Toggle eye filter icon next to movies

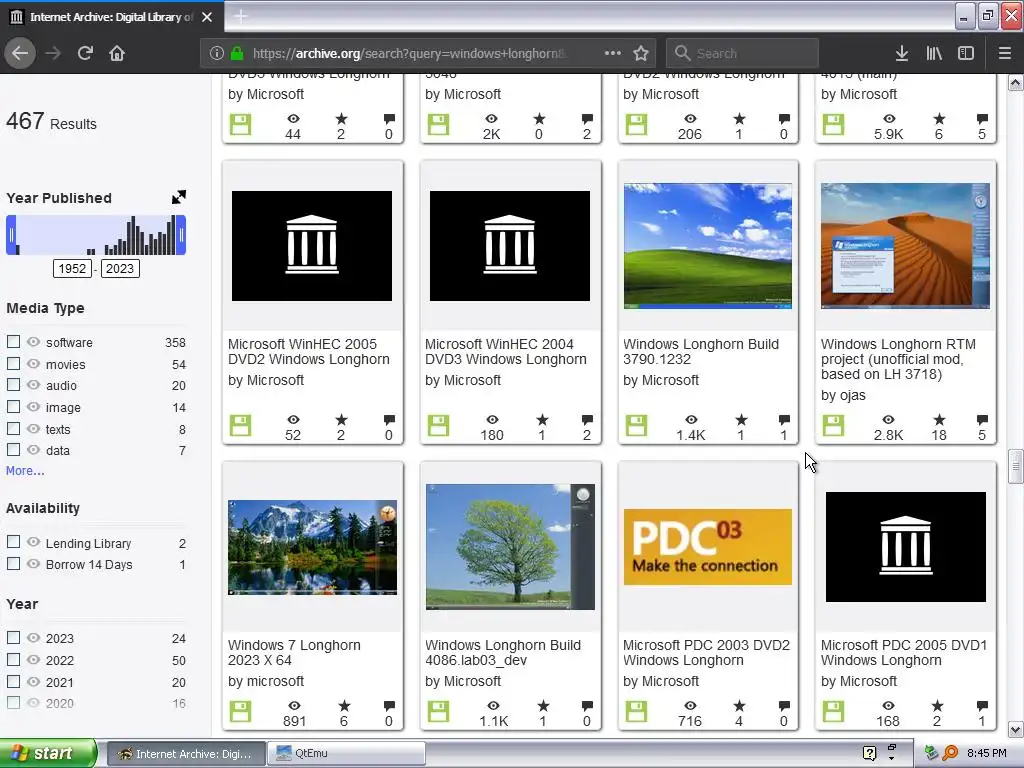33,363
